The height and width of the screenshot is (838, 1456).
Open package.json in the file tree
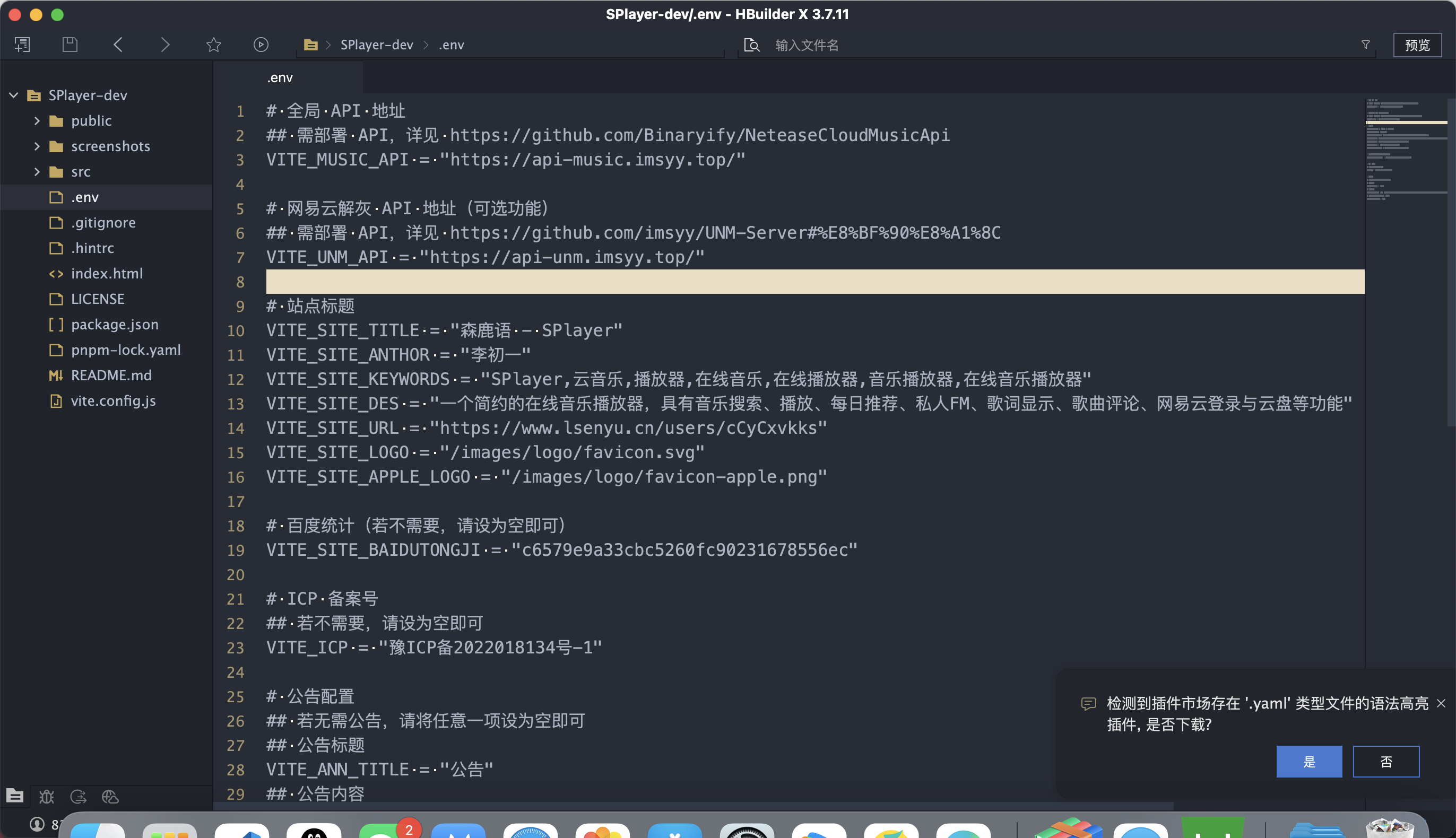pyautogui.click(x=115, y=325)
